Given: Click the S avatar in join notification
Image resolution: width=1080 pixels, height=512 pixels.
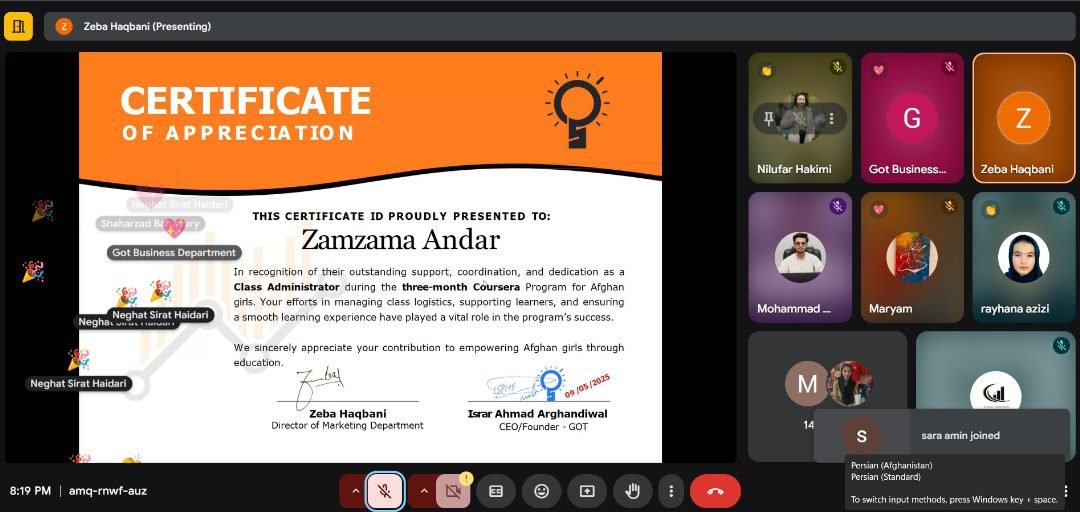Looking at the screenshot, I should coord(862,436).
